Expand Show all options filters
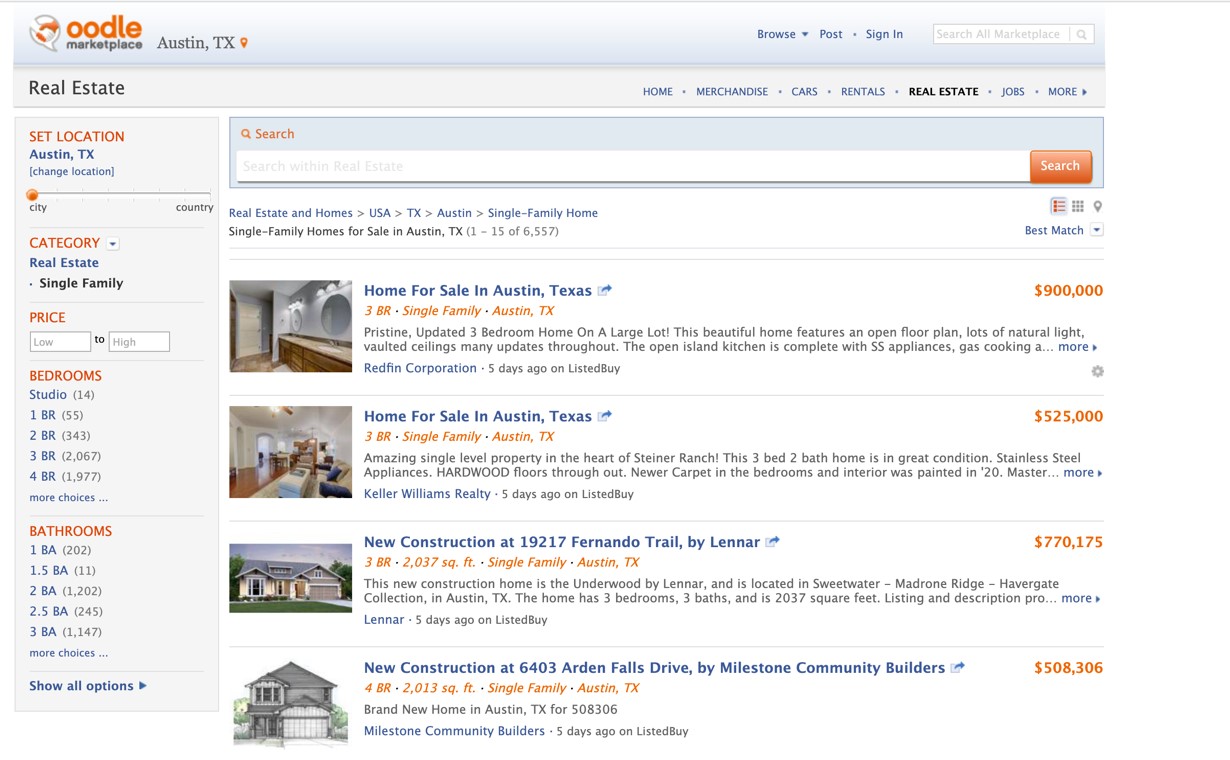 [x=88, y=686]
